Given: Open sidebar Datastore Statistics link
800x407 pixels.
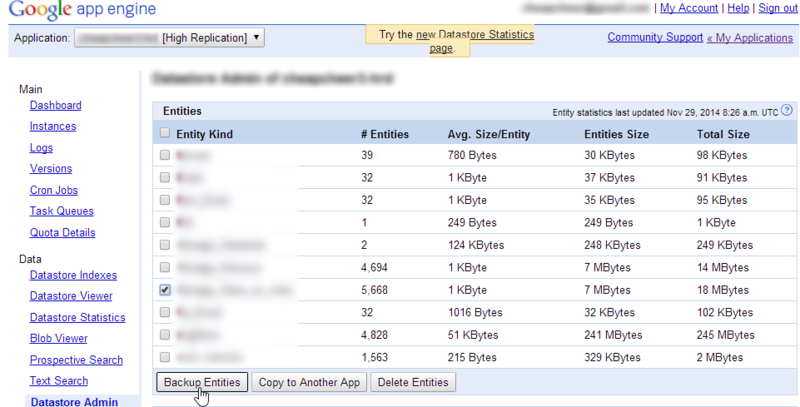Looking at the screenshot, I should point(77,317).
